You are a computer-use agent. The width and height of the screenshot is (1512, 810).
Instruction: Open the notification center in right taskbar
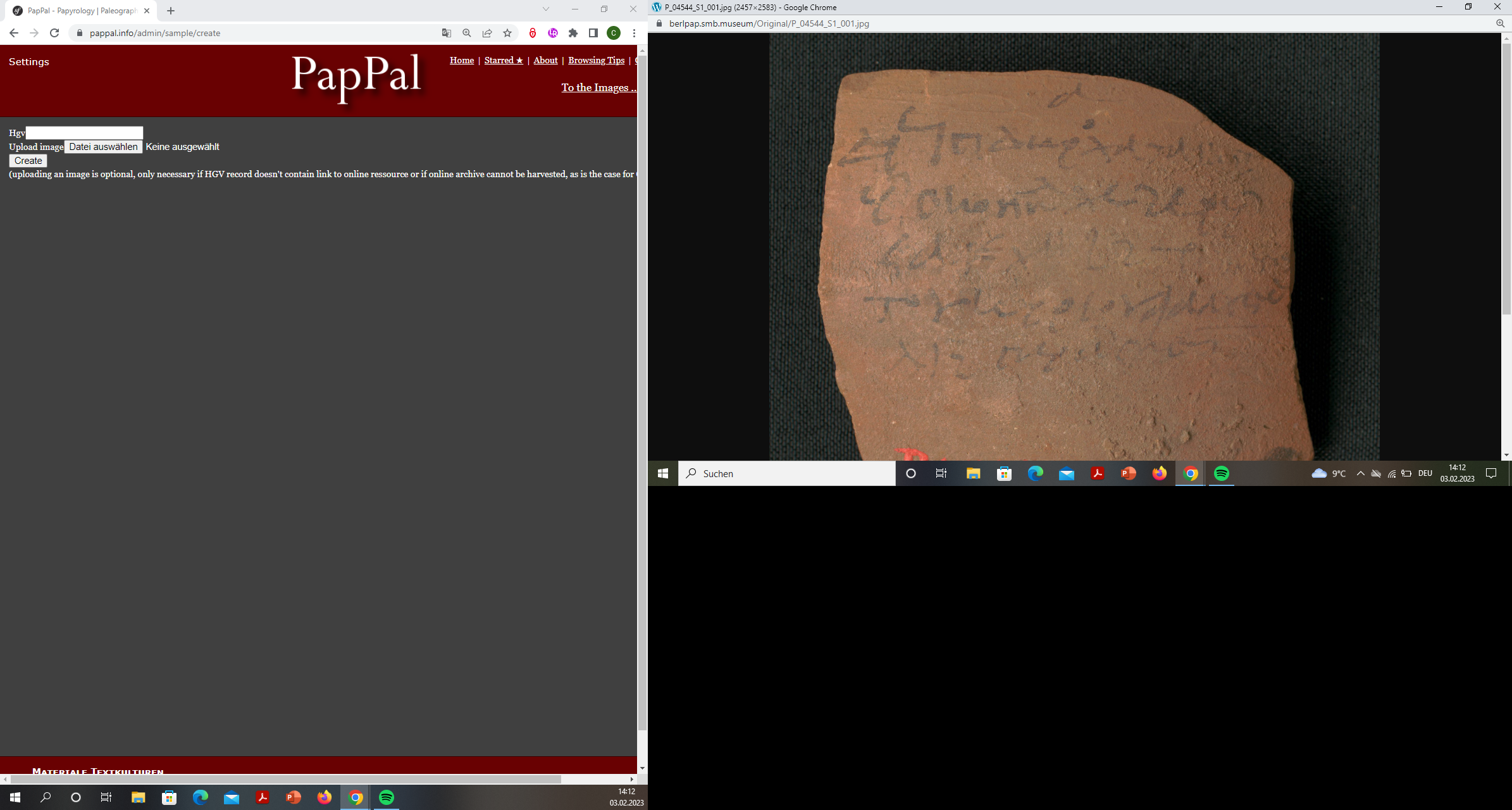point(1491,473)
